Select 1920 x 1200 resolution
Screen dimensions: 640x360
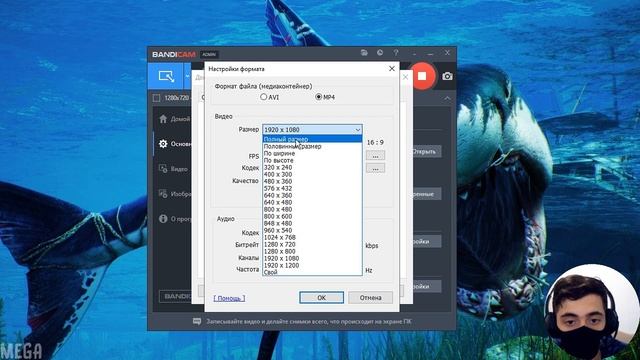(312, 265)
